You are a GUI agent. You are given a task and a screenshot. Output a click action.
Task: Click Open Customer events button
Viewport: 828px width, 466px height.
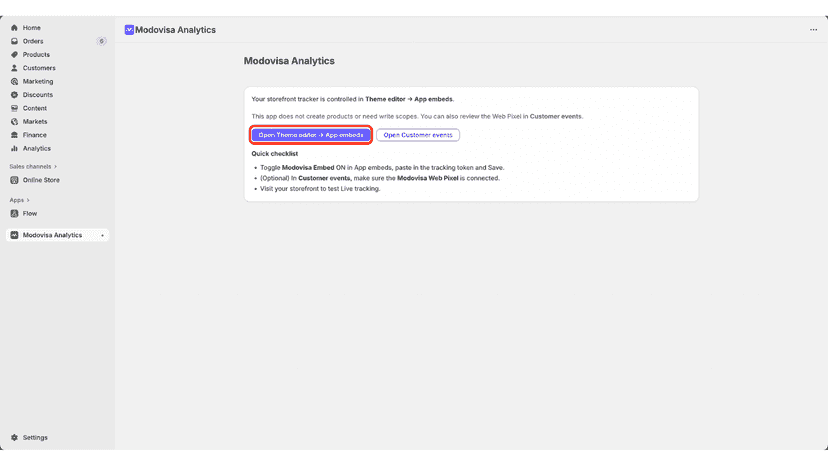click(418, 135)
